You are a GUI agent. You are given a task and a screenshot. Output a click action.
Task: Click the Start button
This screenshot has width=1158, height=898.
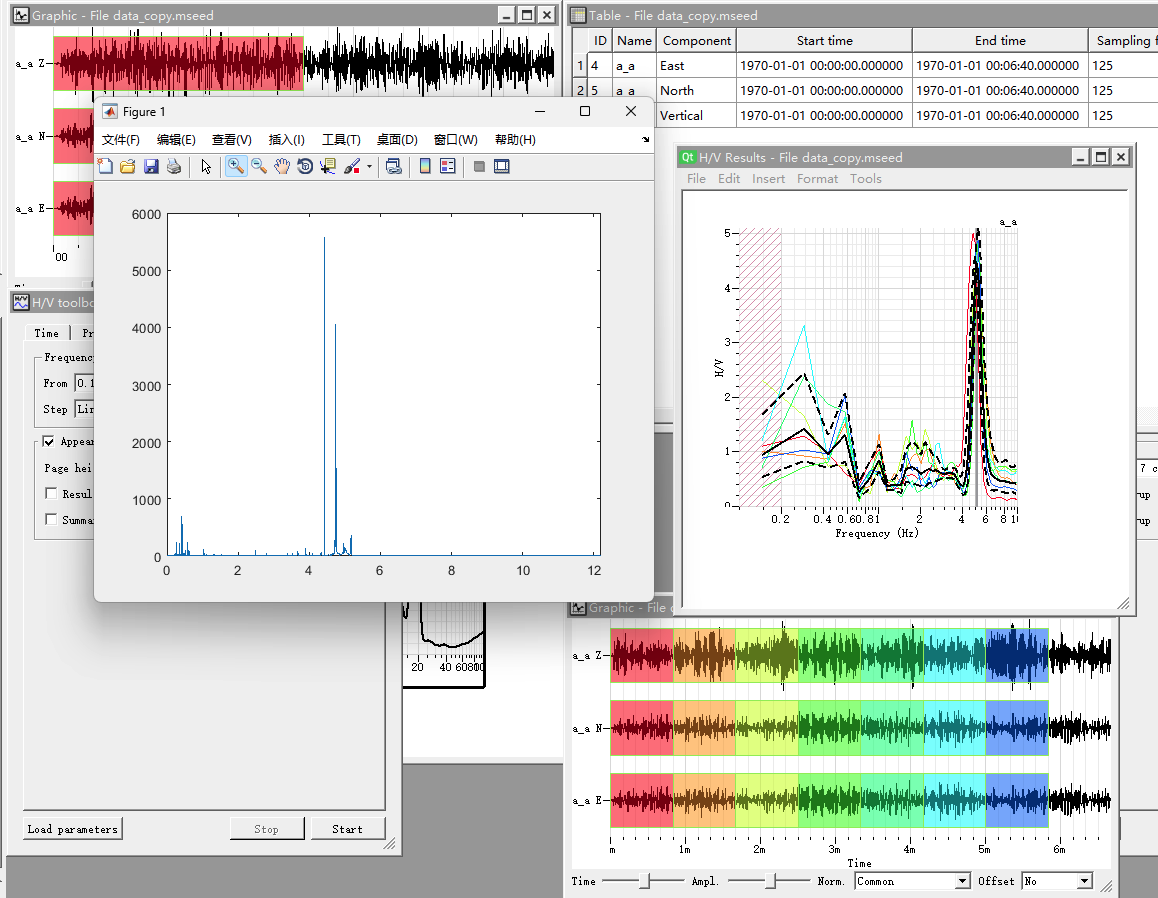point(347,829)
